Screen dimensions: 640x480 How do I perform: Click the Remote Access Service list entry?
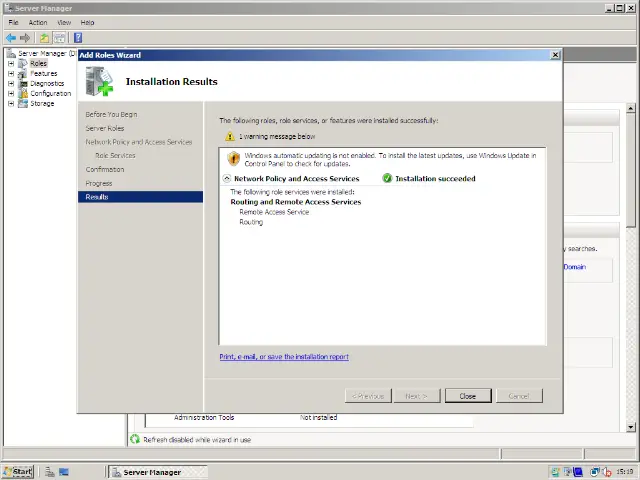click(x=274, y=212)
